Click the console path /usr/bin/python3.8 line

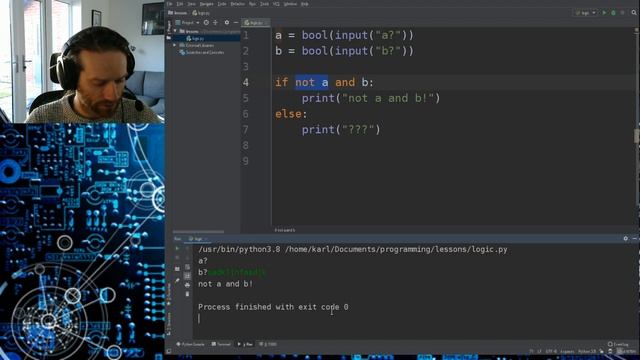point(353,249)
